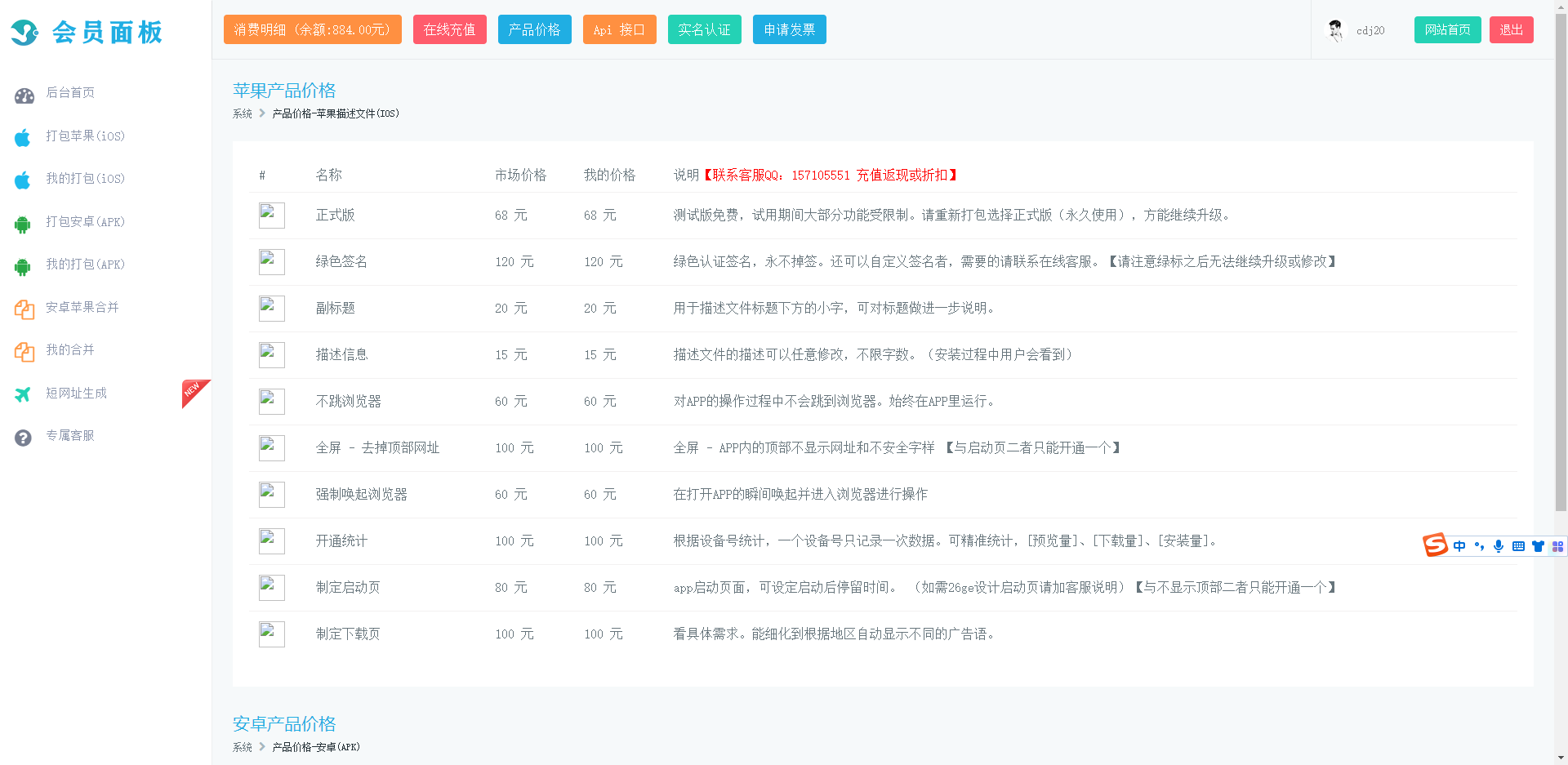Screen dimensions: 1568x765
Task: Select 我的打包(APK) menu item
Action: (85, 265)
